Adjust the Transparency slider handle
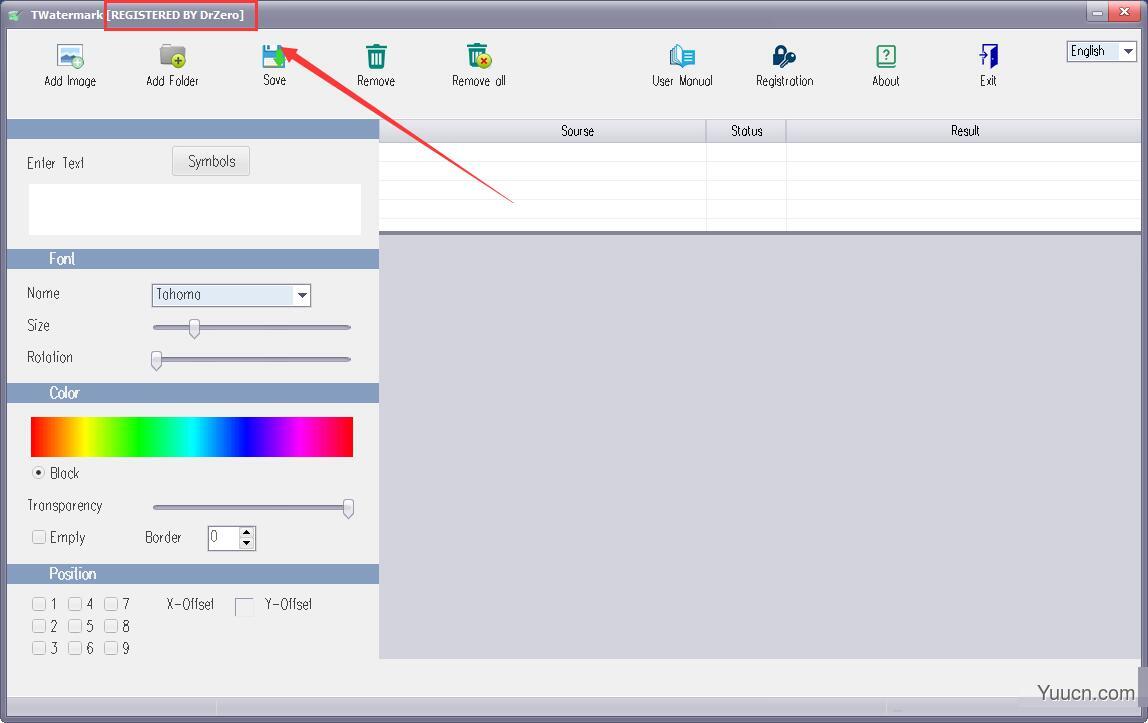 coord(348,508)
